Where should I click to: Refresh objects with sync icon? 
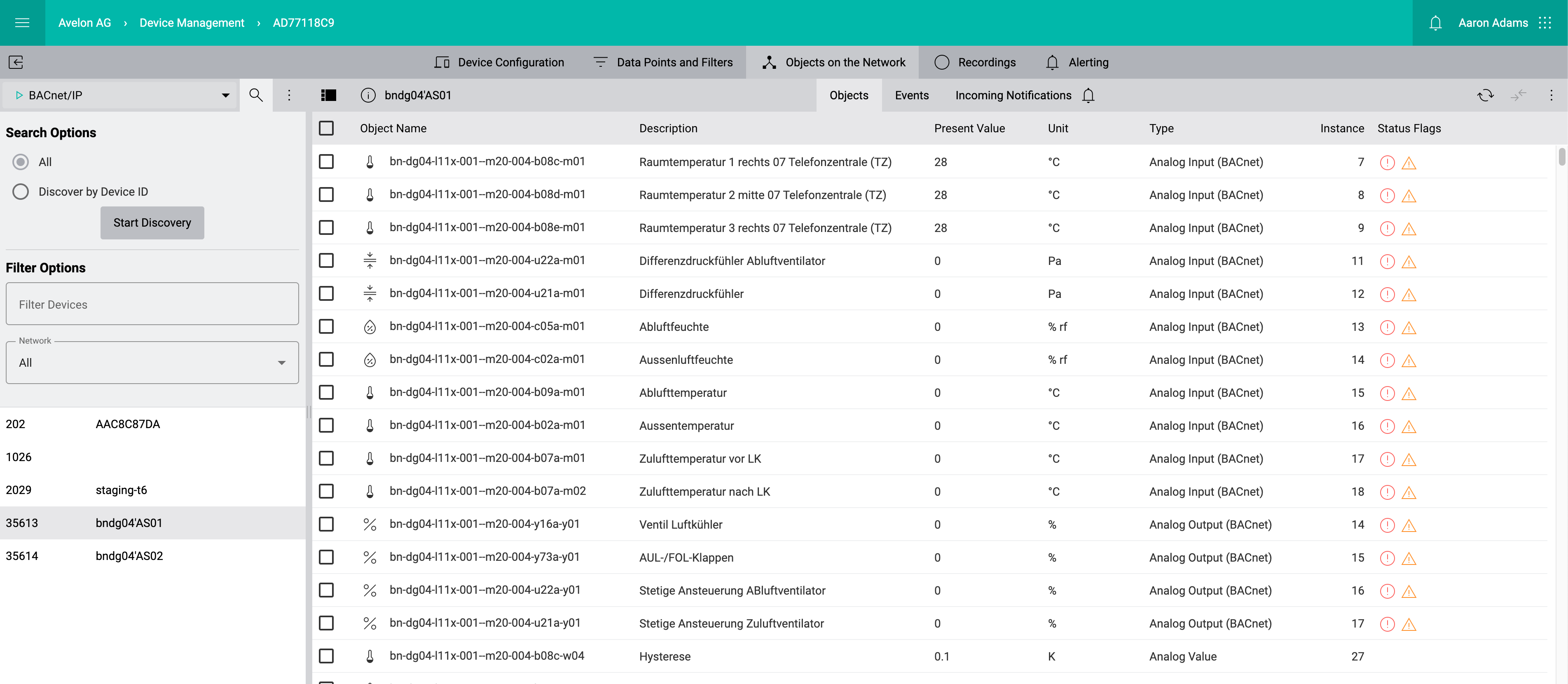coord(1485,95)
